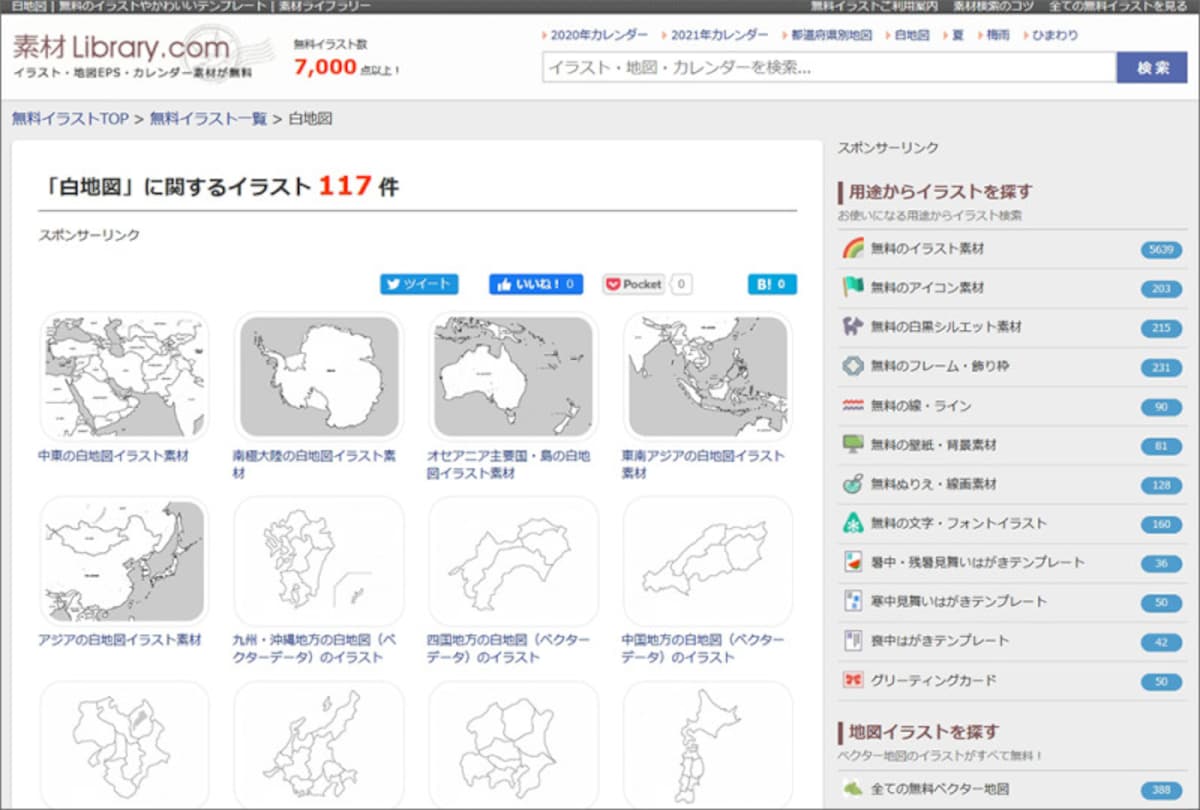This screenshot has height=810, width=1200.
Task: Click オセアニア主要国・島の白地図 caption link
Action: click(509, 464)
